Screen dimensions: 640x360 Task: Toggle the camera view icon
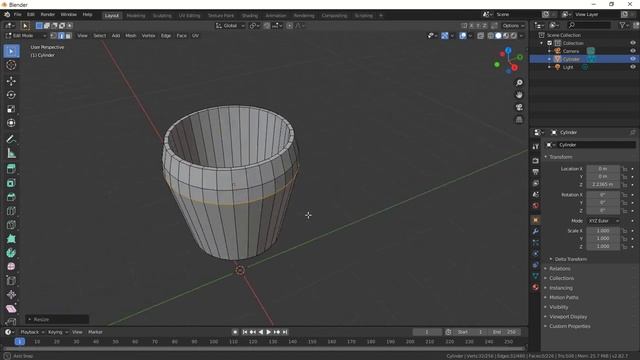coord(519,107)
